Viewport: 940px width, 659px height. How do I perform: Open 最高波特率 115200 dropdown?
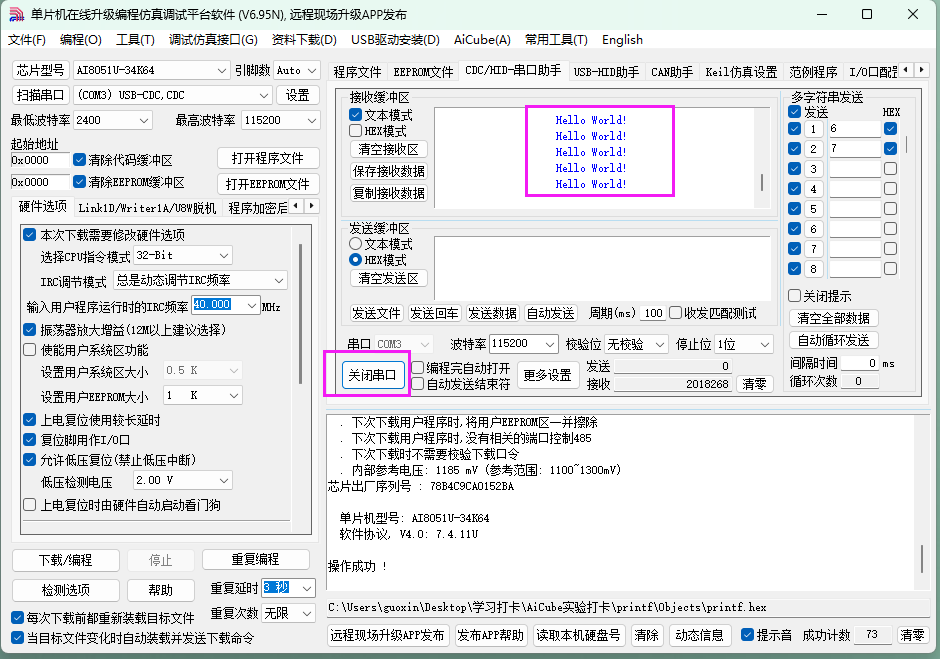(280, 120)
